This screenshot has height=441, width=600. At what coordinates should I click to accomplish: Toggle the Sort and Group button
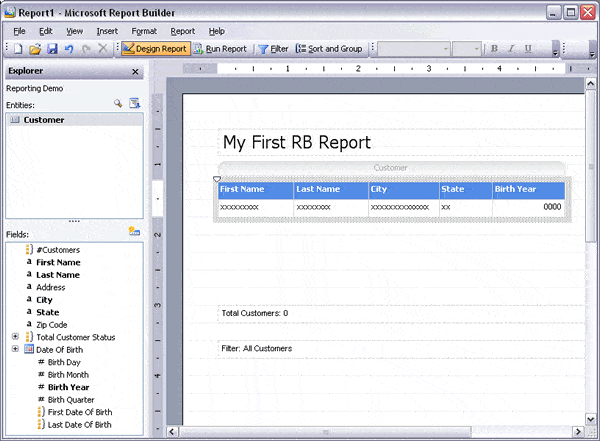[x=329, y=48]
